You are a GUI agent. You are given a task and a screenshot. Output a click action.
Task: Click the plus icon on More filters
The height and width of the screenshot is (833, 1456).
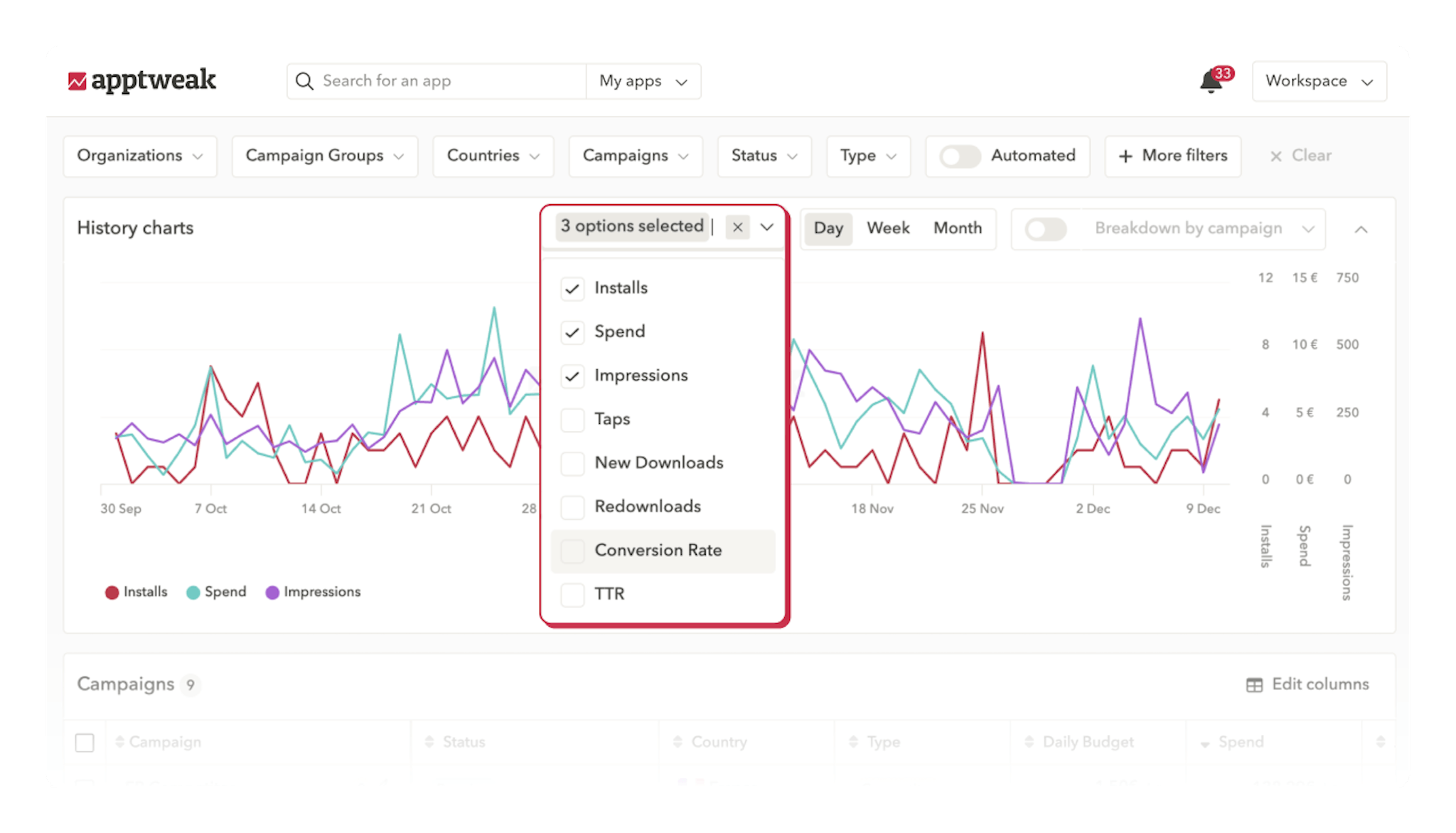(x=1125, y=156)
